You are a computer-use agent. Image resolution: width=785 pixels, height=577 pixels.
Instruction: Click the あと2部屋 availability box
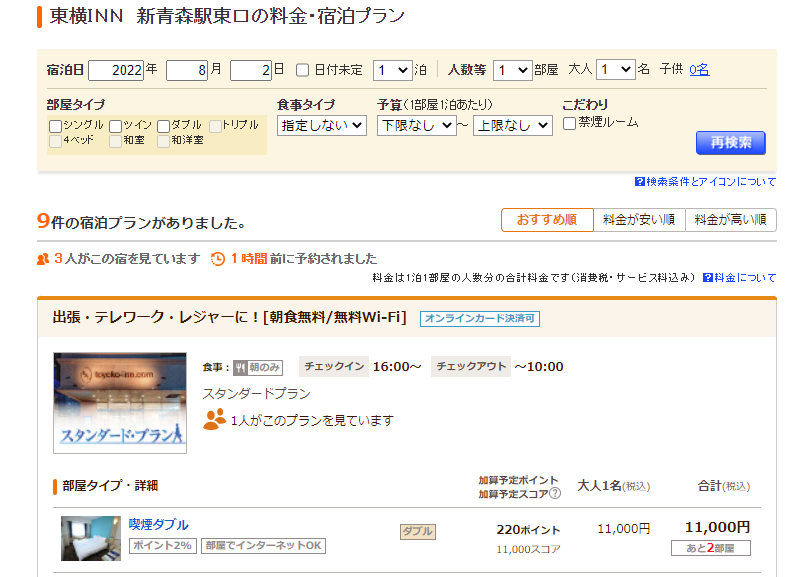coord(711,548)
